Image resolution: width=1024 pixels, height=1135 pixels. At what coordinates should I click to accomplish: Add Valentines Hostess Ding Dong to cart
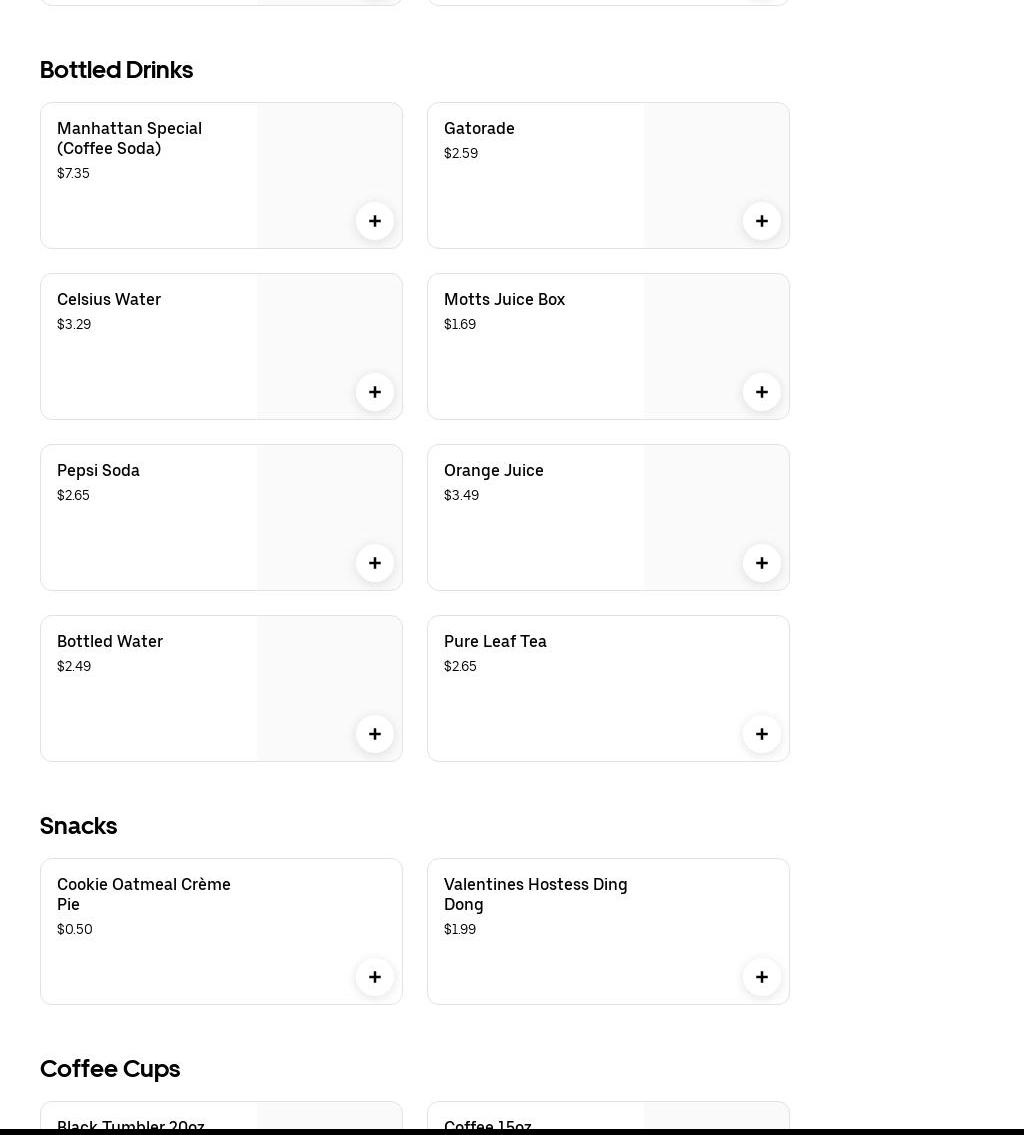pyautogui.click(x=762, y=977)
